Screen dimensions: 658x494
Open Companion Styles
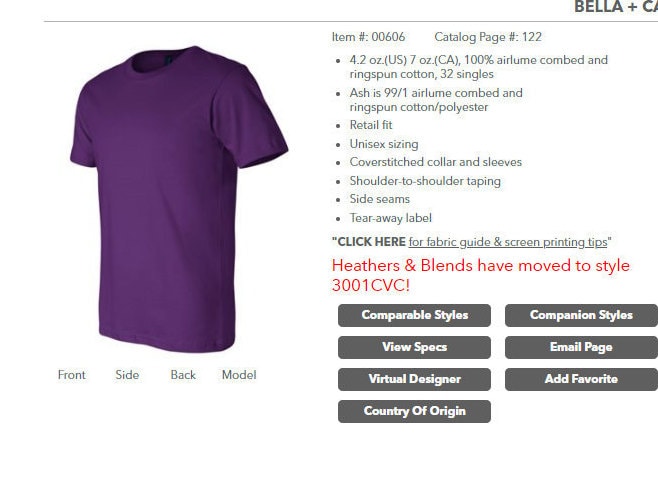pyautogui.click(x=581, y=315)
